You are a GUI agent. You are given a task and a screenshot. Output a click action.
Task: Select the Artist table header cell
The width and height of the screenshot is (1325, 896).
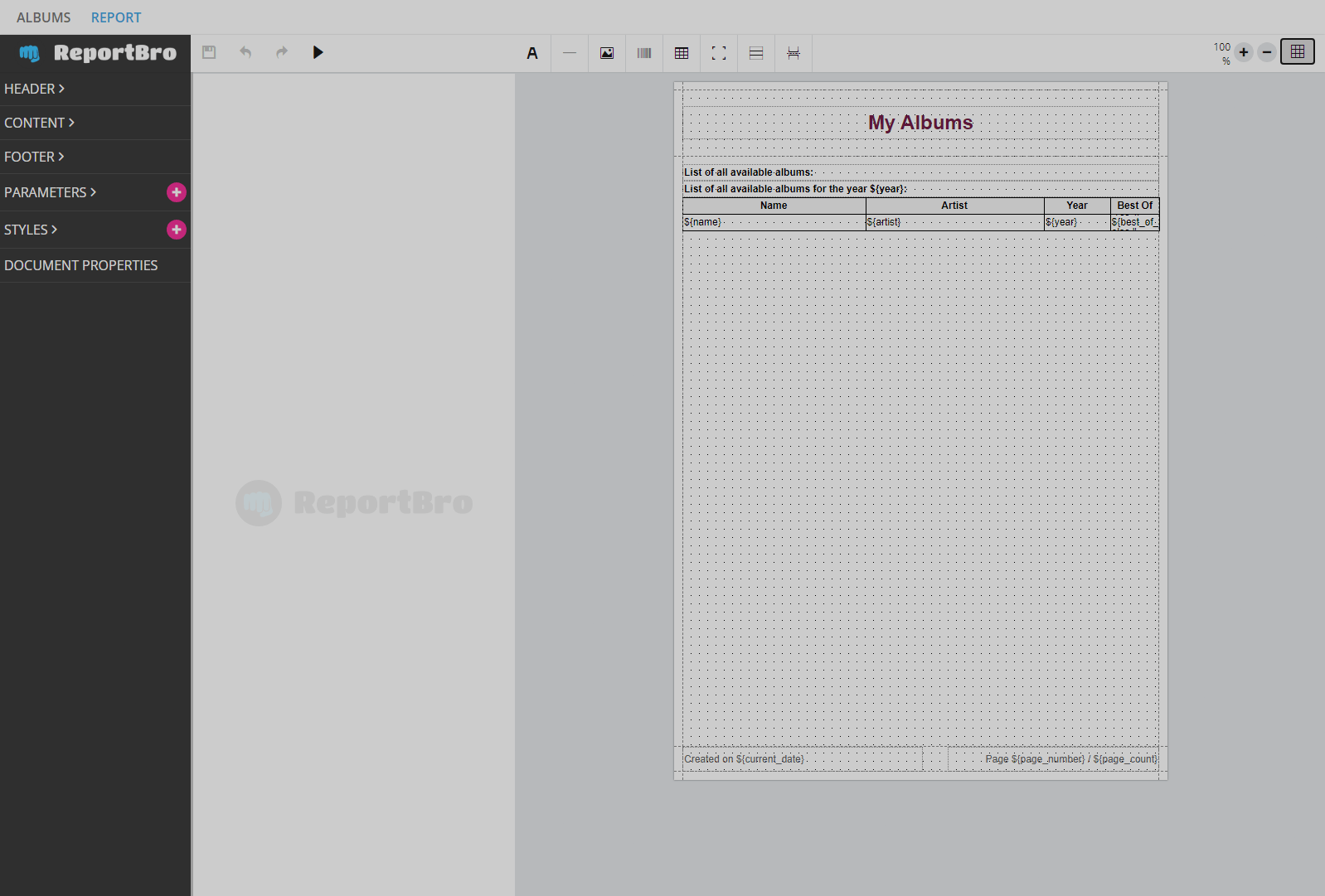click(x=954, y=206)
